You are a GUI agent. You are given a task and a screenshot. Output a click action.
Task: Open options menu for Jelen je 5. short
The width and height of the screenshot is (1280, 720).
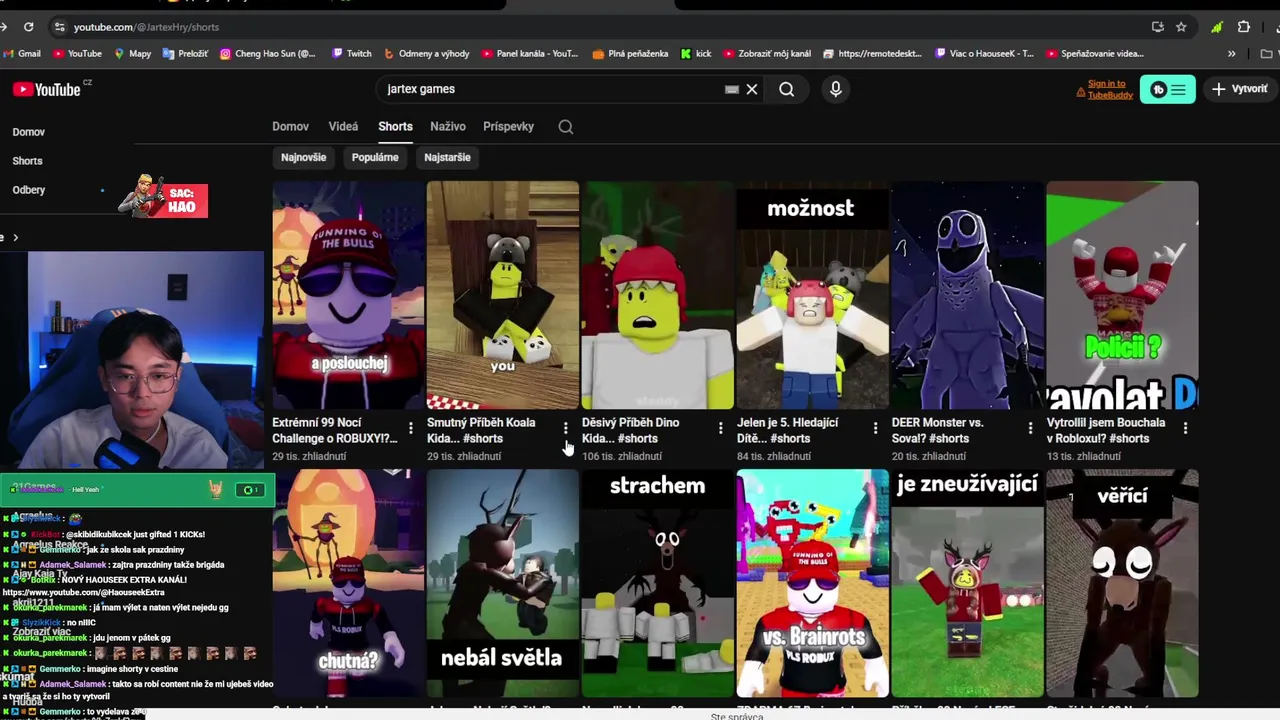[x=875, y=429]
